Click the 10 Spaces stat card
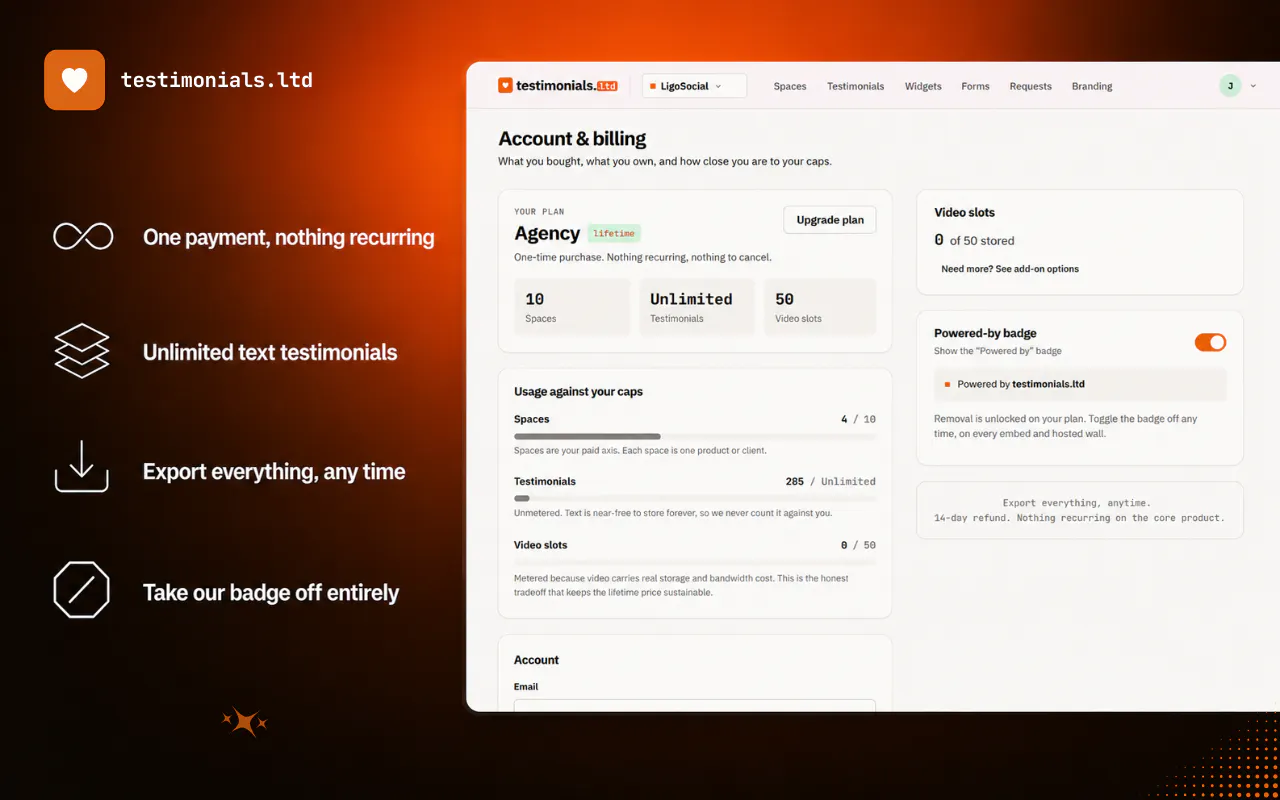 (x=572, y=307)
